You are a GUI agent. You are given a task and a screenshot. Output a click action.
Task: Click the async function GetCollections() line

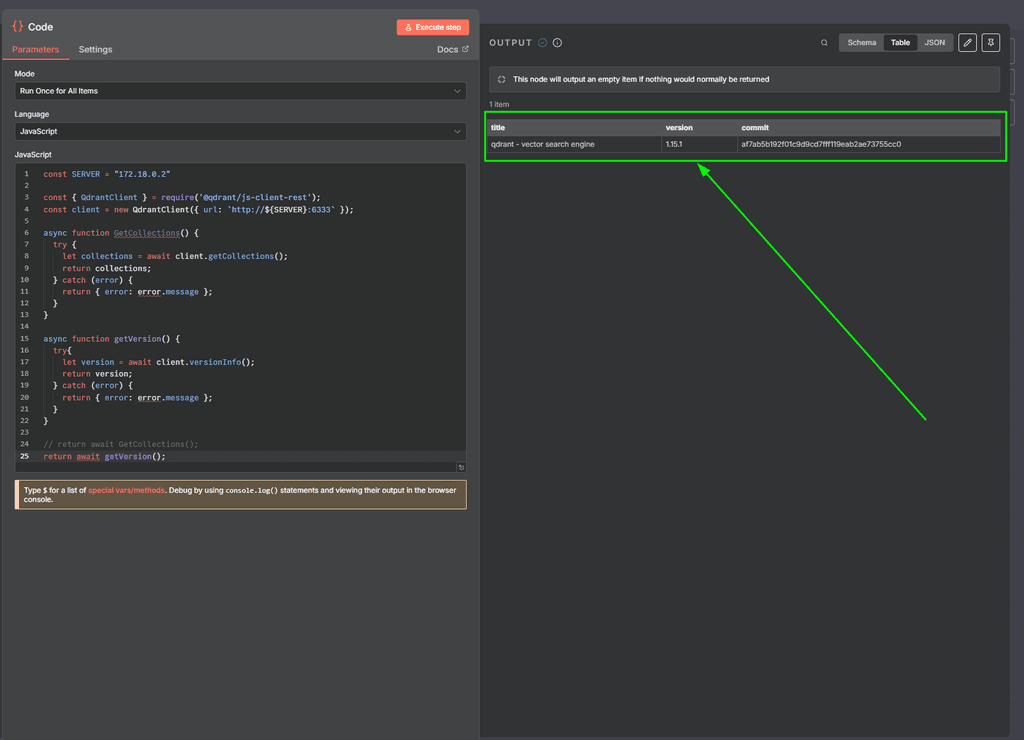tap(121, 233)
